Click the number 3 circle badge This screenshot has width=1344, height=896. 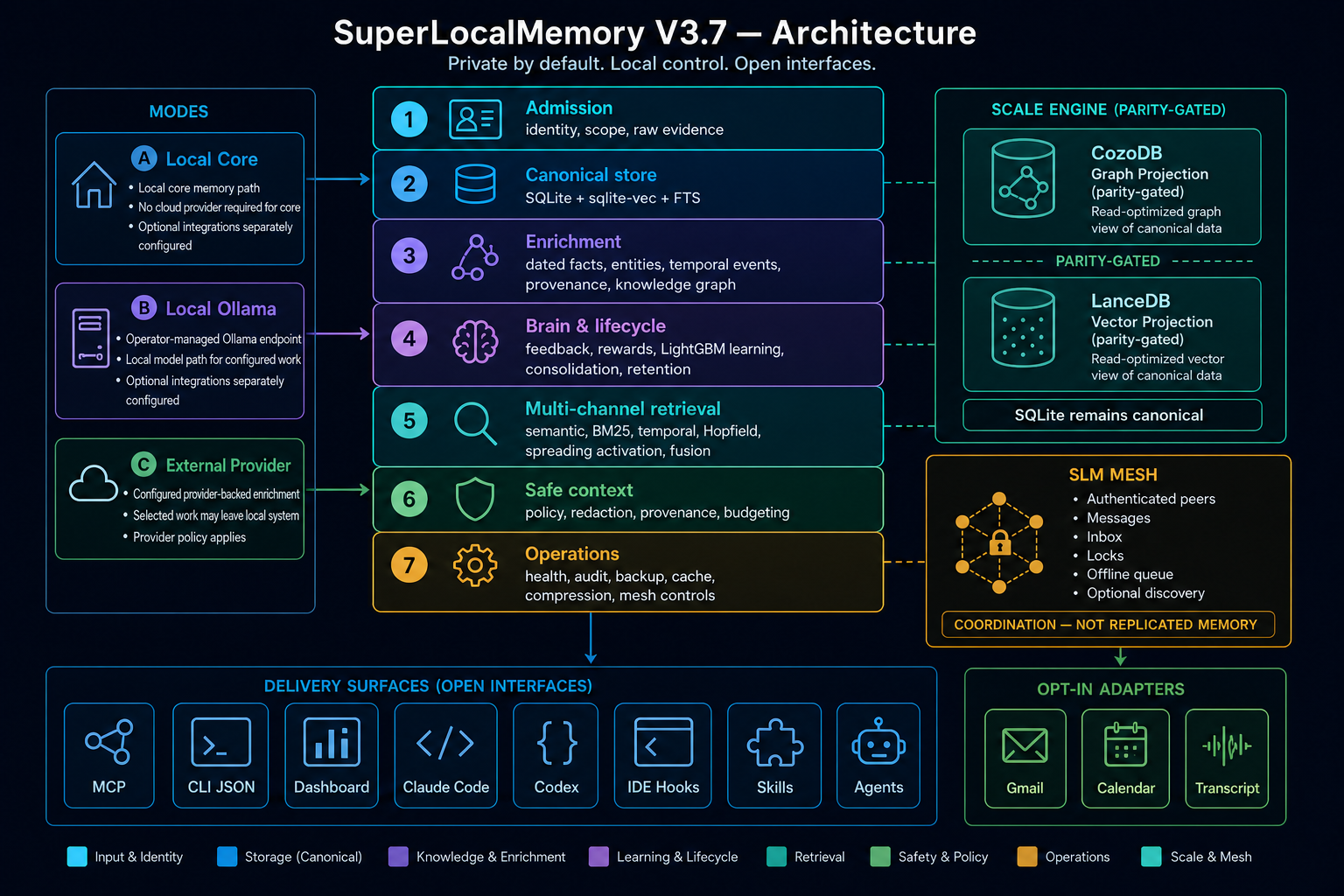click(x=409, y=256)
